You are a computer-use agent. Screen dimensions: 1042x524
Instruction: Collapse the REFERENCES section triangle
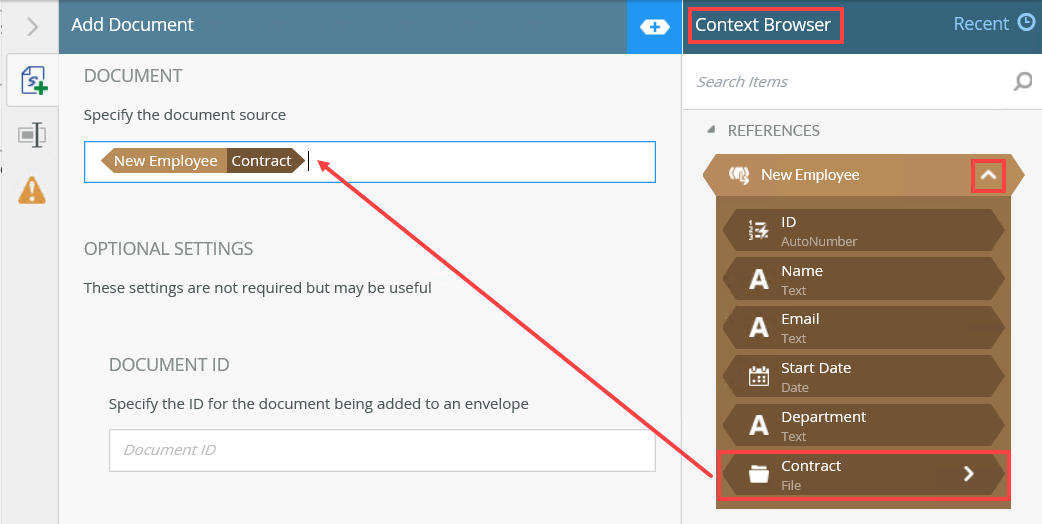[711, 130]
